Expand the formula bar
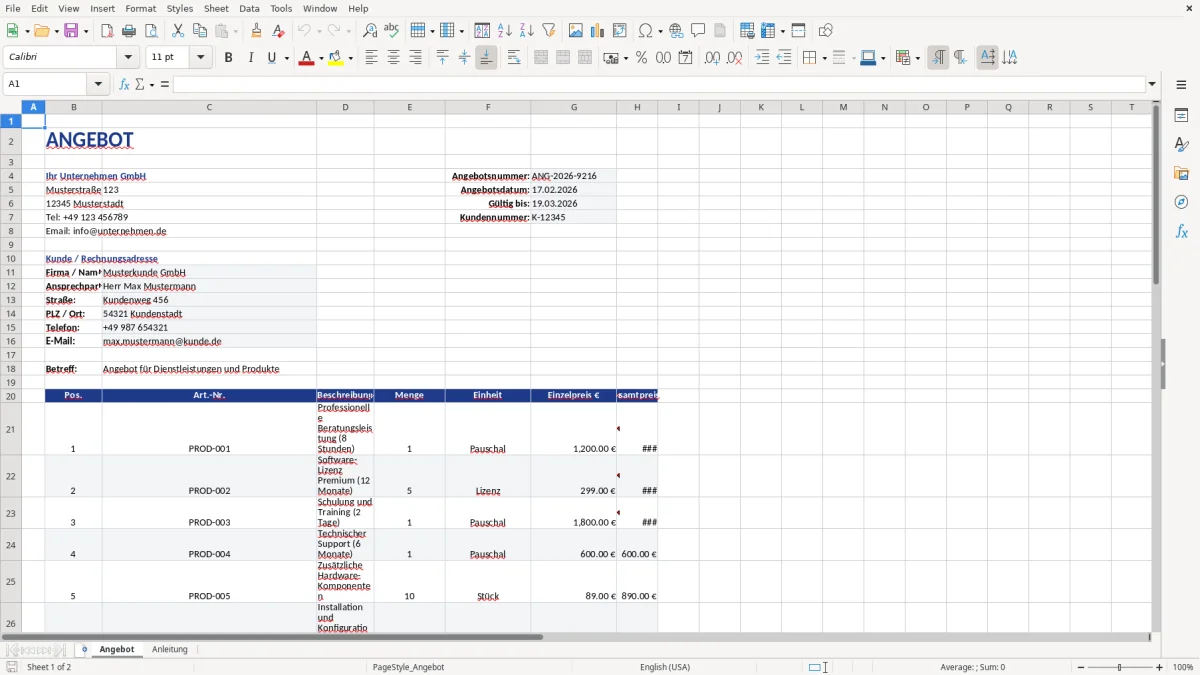1200x675 pixels. 1152,84
